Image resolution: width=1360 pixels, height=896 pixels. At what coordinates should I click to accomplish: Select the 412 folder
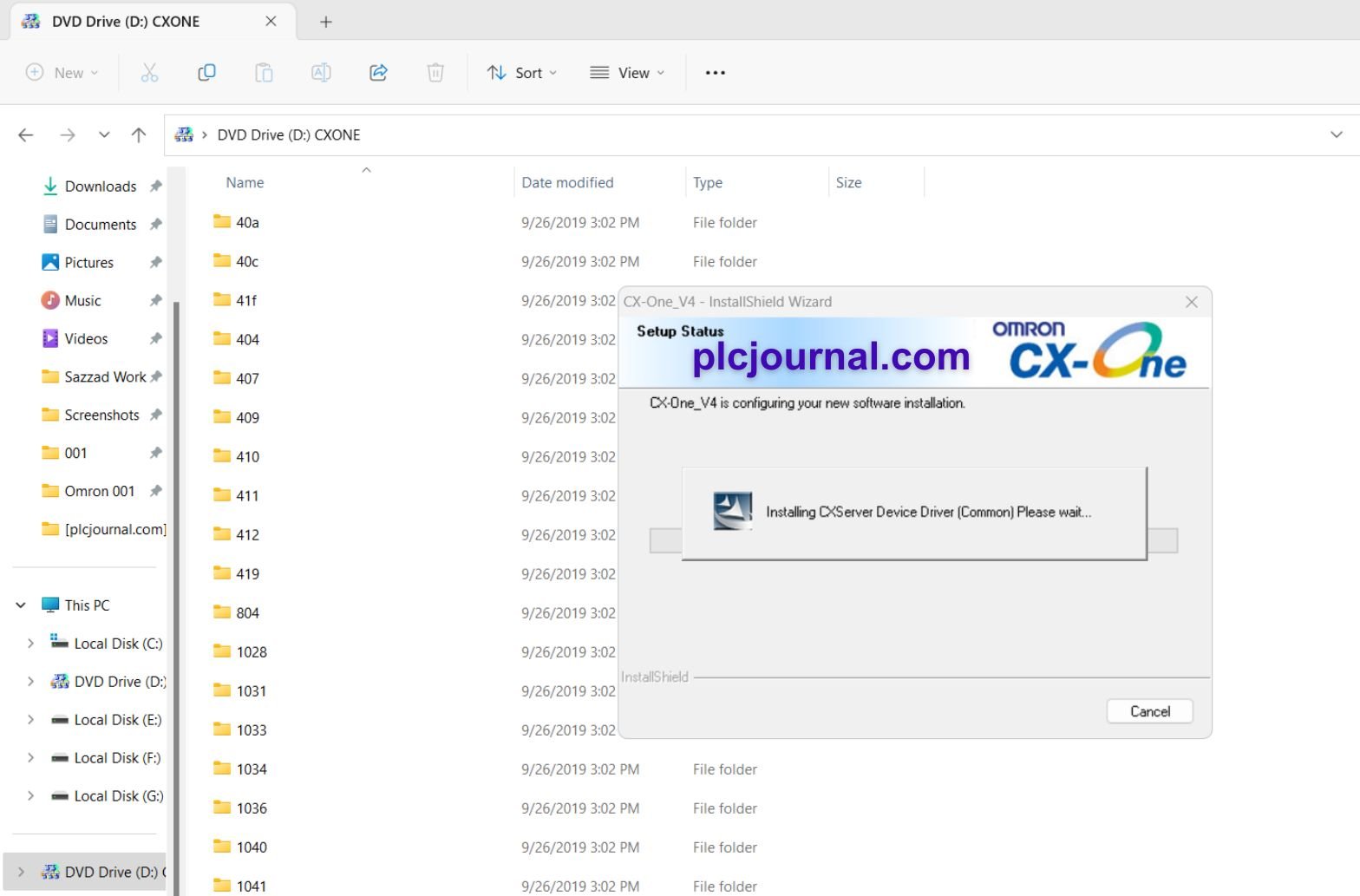pos(247,535)
